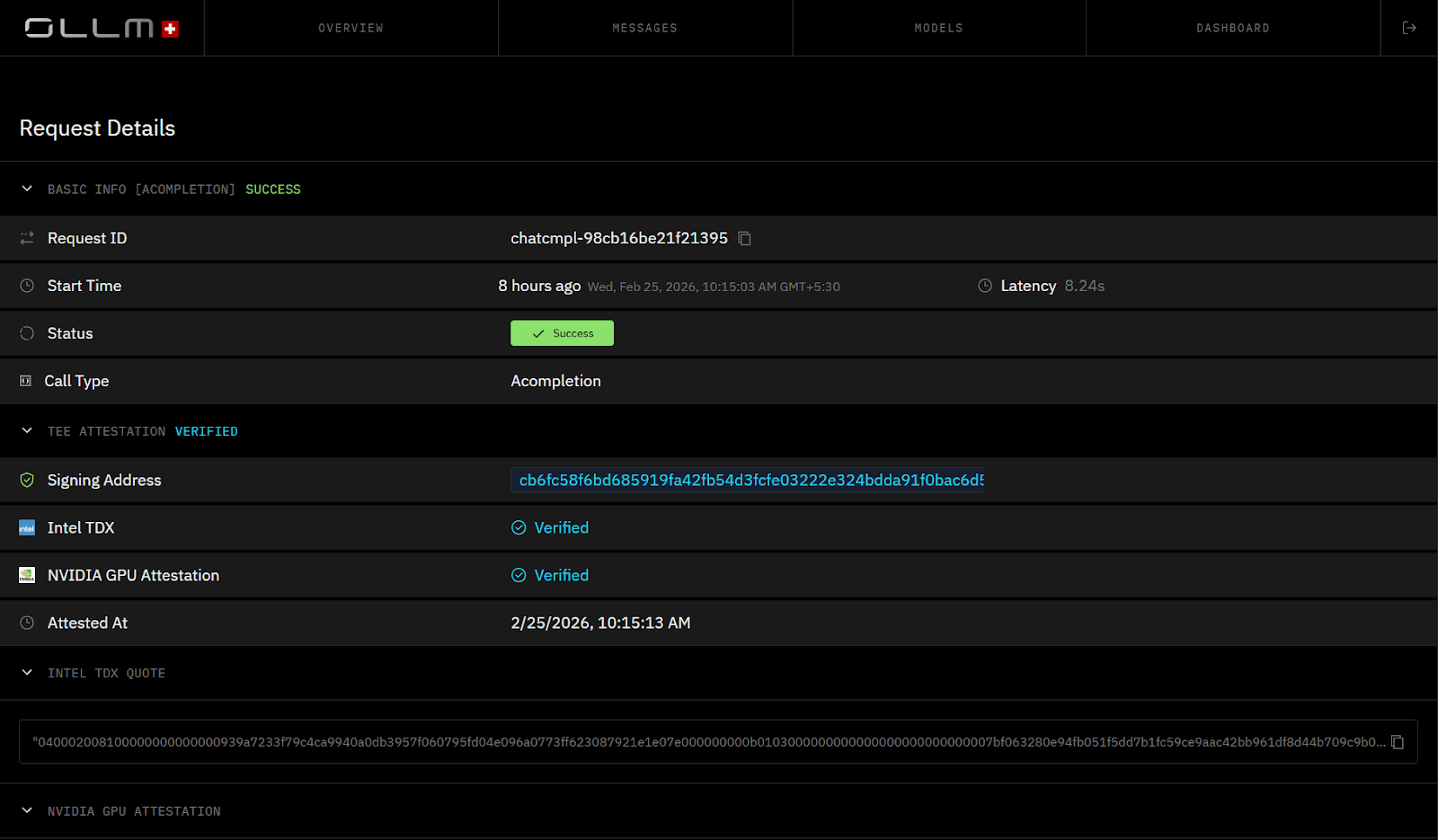Select the attested time 2/25/2026, 10:15:13 AM
The width and height of the screenshot is (1438, 840).
click(x=600, y=623)
